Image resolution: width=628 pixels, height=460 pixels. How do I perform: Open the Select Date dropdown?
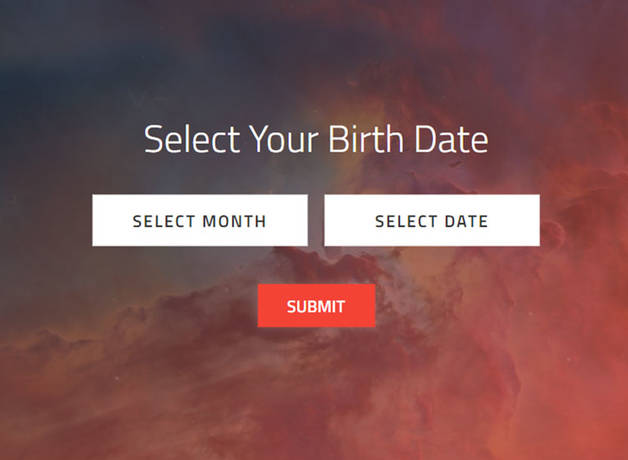click(x=431, y=220)
